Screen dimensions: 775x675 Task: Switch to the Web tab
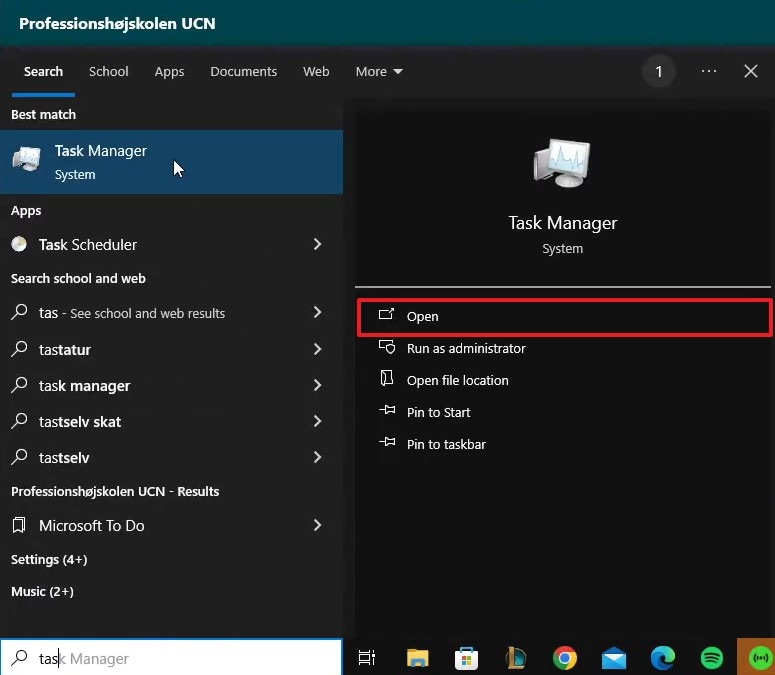(316, 72)
